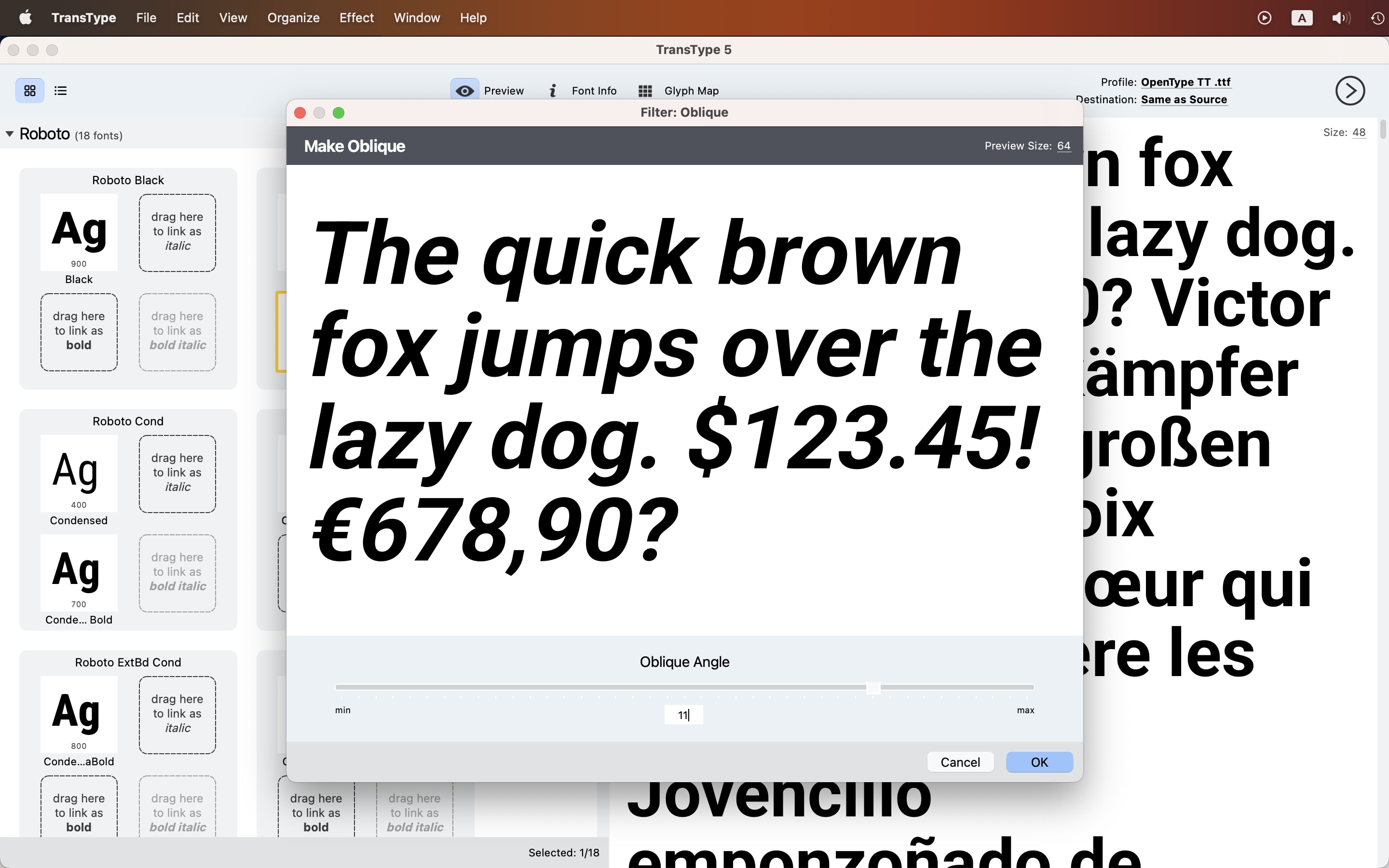
Task: Click the Cancel button
Action: 960,762
